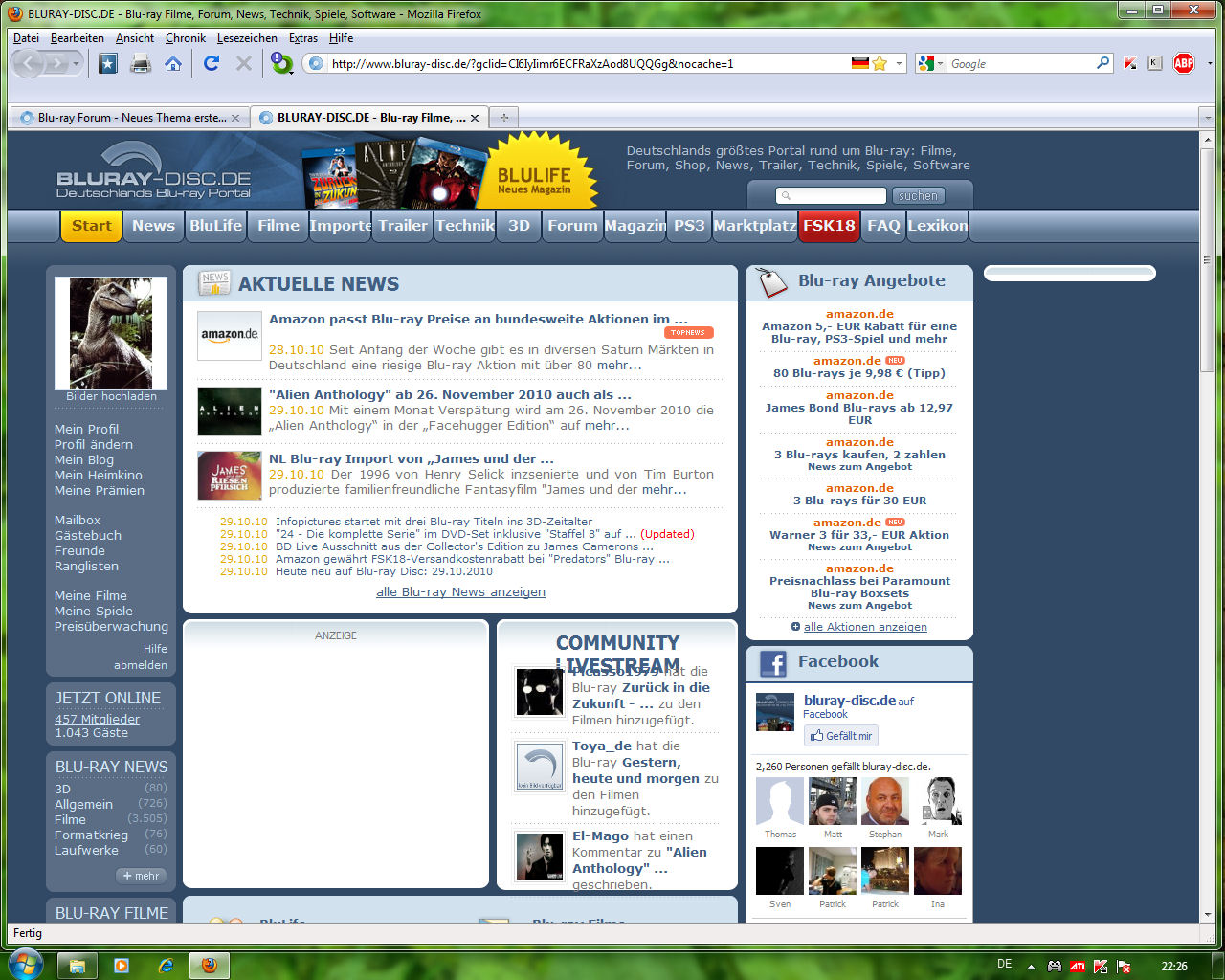Viewport: 1225px width, 980px height.
Task: Click Toya_de avatar in Community Livestream
Action: point(541,767)
